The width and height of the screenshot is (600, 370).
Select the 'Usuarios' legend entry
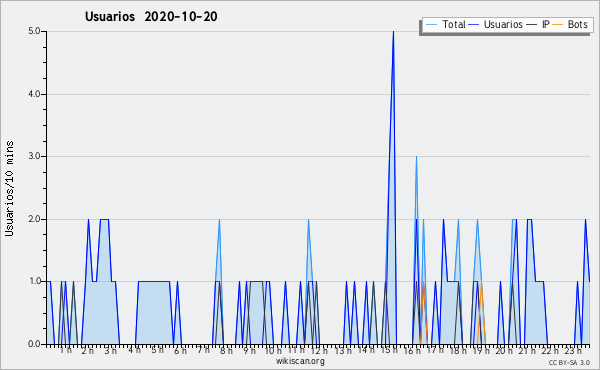tap(503, 24)
